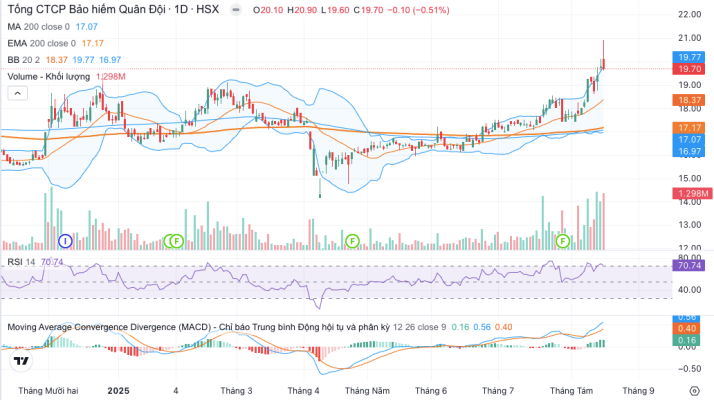Click the 16.97 BB lower price label
Screen dimensions: 714x400
click(688, 151)
